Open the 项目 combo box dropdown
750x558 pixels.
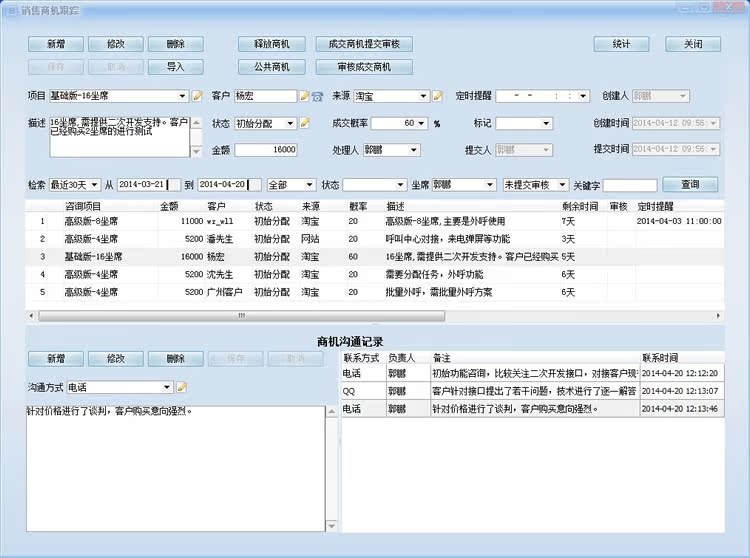(182, 96)
